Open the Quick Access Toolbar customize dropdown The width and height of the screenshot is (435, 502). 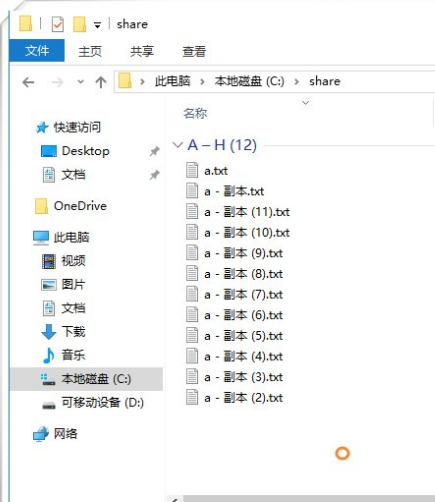pyautogui.click(x=97, y=25)
